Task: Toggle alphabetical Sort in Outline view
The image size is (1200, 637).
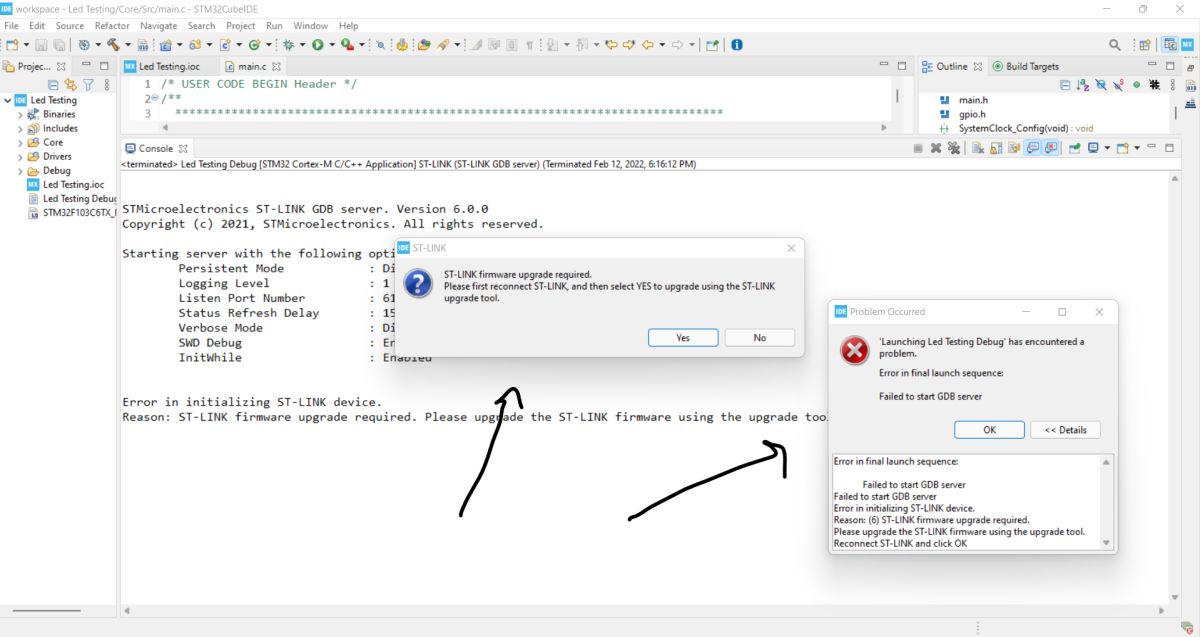Action: (1082, 85)
